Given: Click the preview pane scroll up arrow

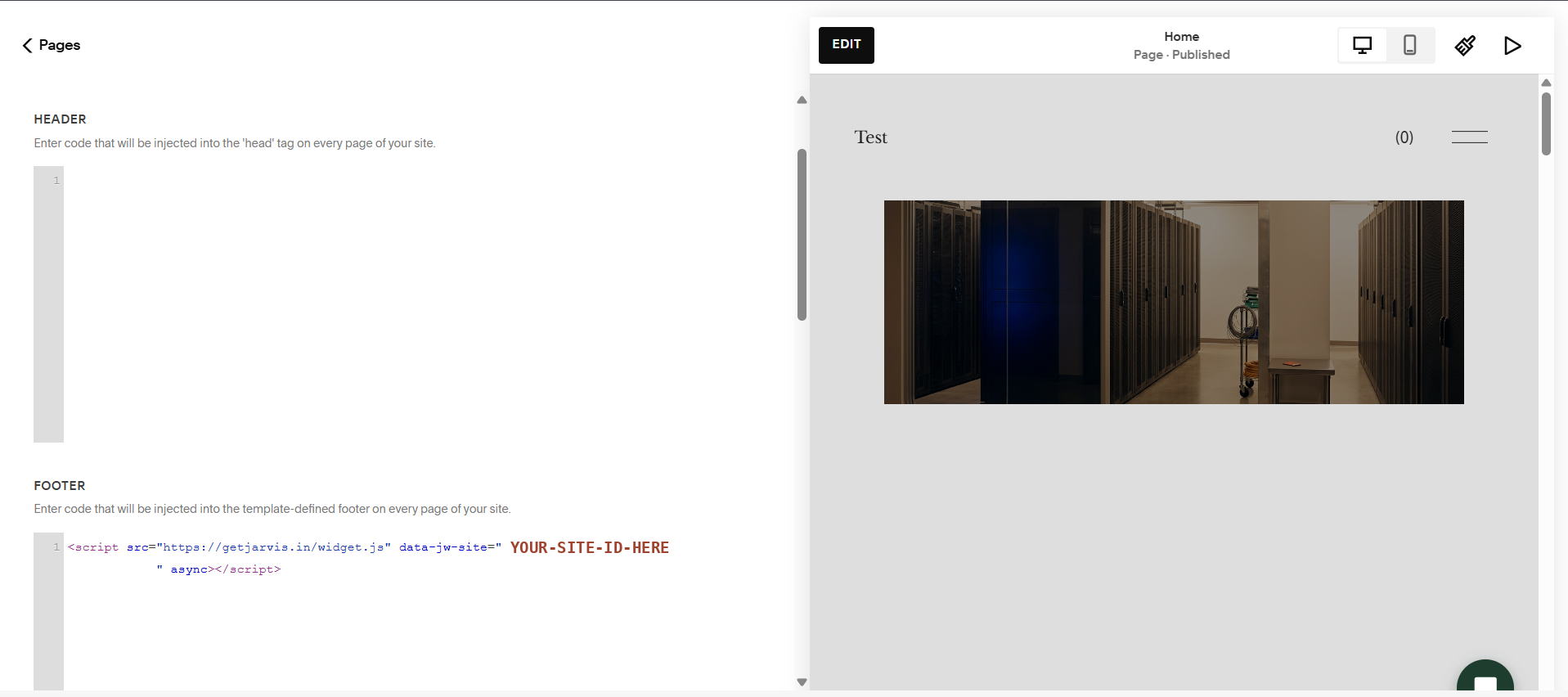Looking at the screenshot, I should (1546, 83).
